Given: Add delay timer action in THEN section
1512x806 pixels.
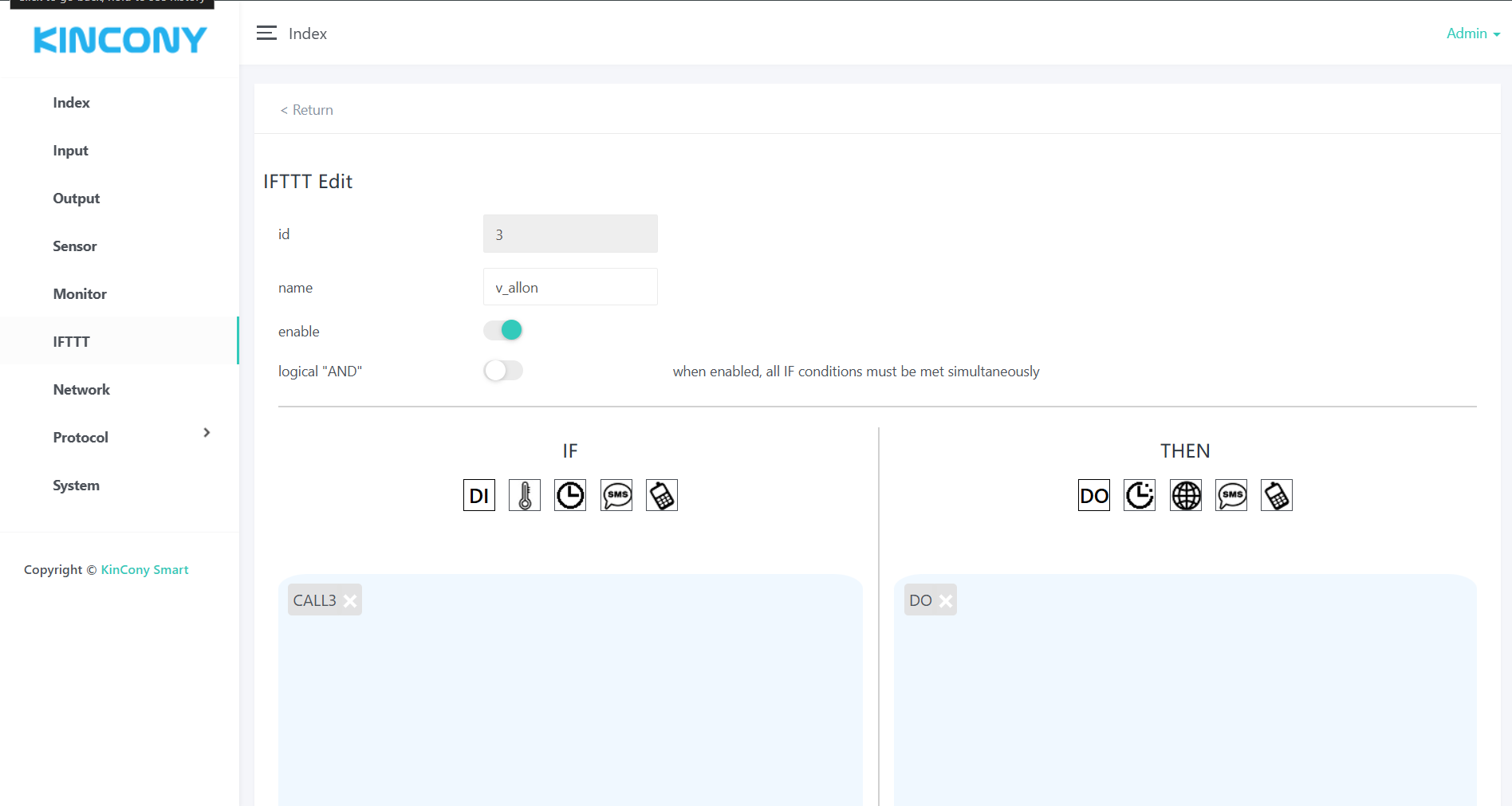Looking at the screenshot, I should tap(1140, 495).
